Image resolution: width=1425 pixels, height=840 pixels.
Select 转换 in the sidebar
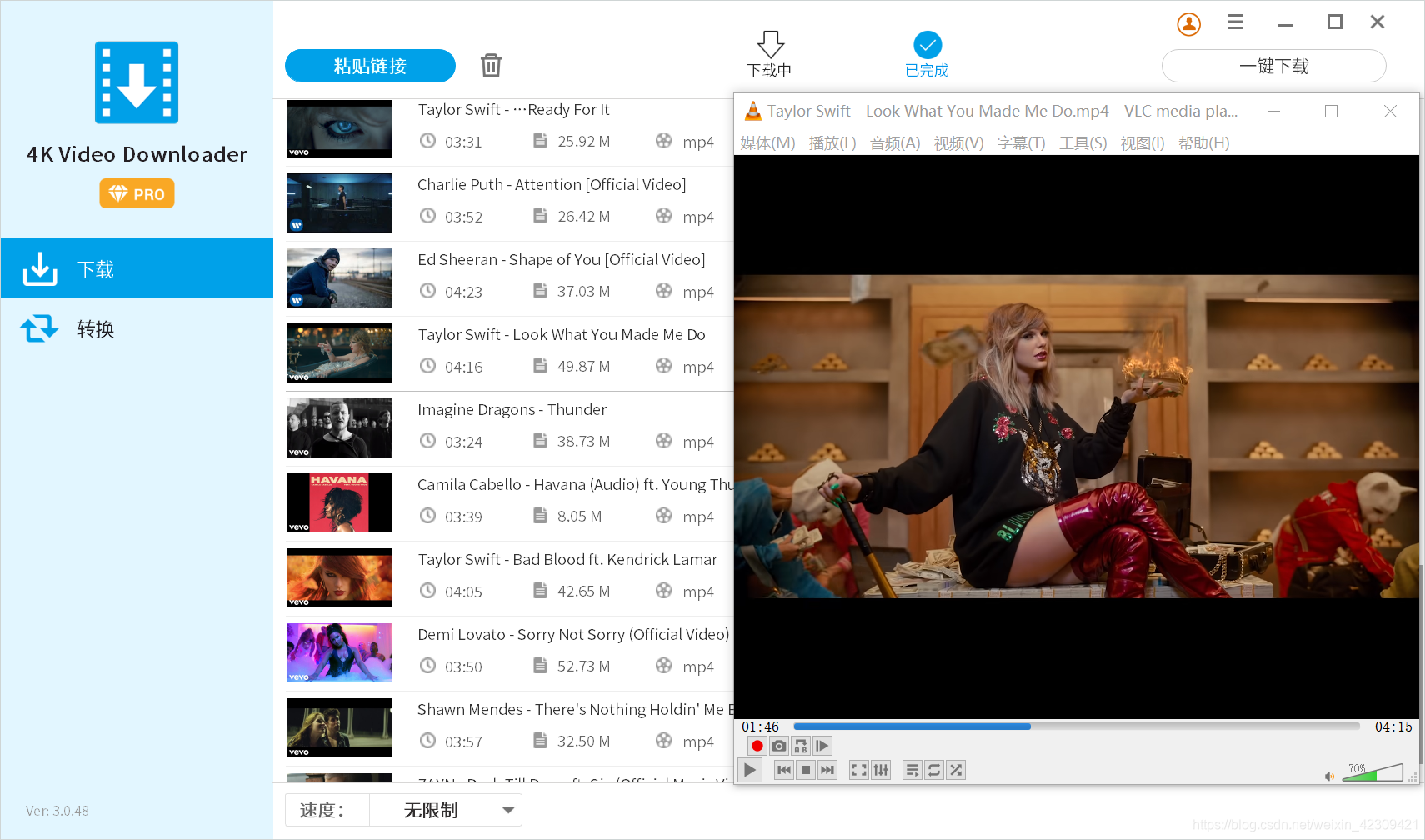pyautogui.click(x=137, y=328)
